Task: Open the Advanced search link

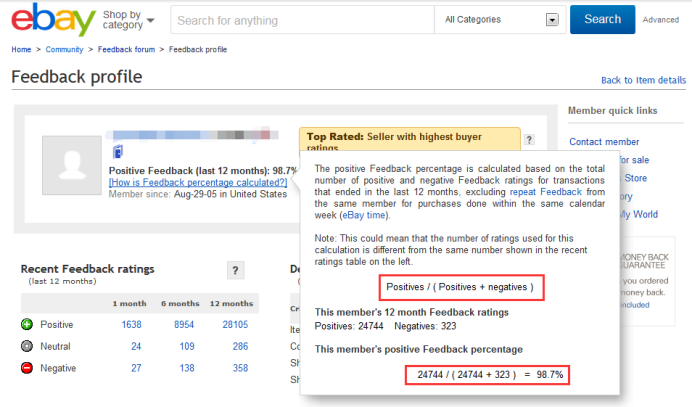Action: tap(660, 19)
